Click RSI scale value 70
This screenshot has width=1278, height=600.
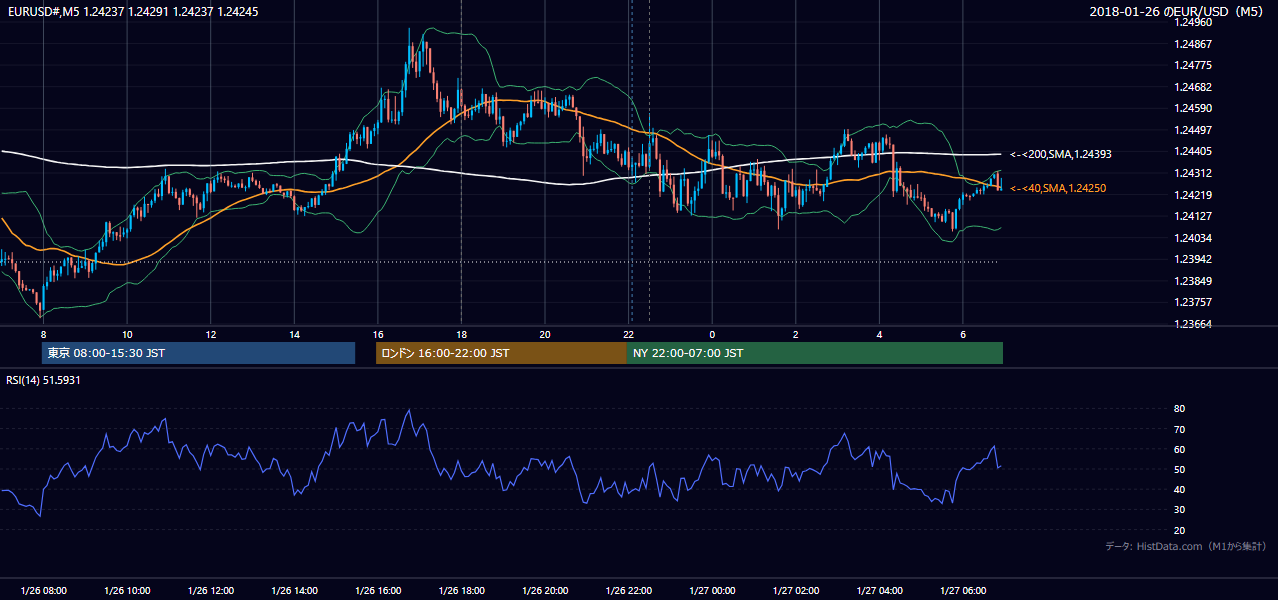[x=1179, y=429]
